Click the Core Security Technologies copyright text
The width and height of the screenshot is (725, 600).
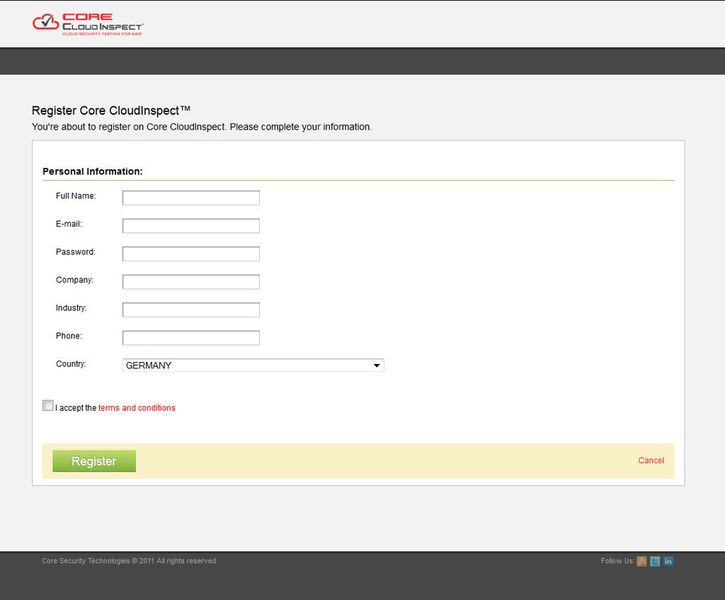[x=129, y=561]
